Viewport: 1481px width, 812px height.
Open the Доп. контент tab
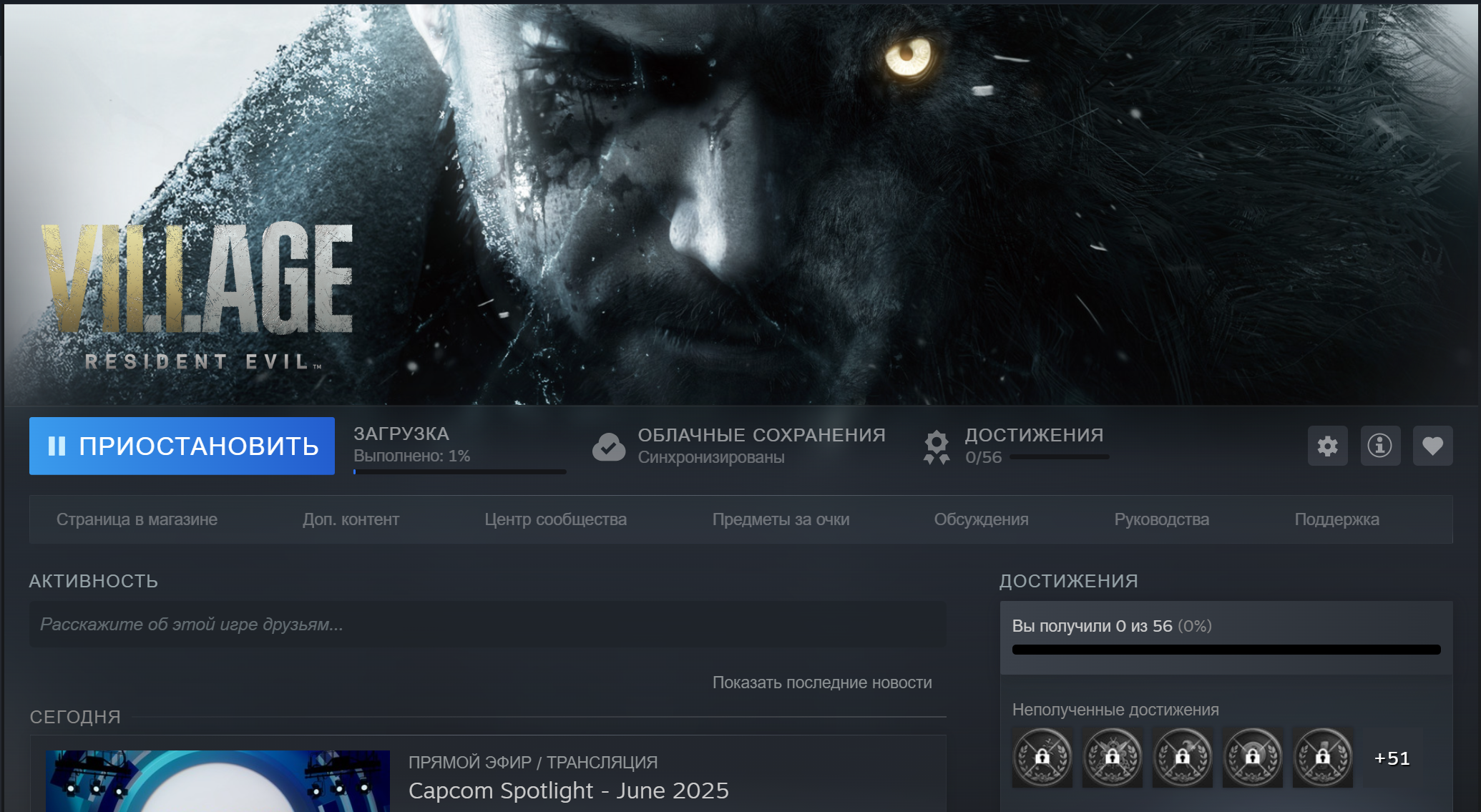click(x=351, y=519)
